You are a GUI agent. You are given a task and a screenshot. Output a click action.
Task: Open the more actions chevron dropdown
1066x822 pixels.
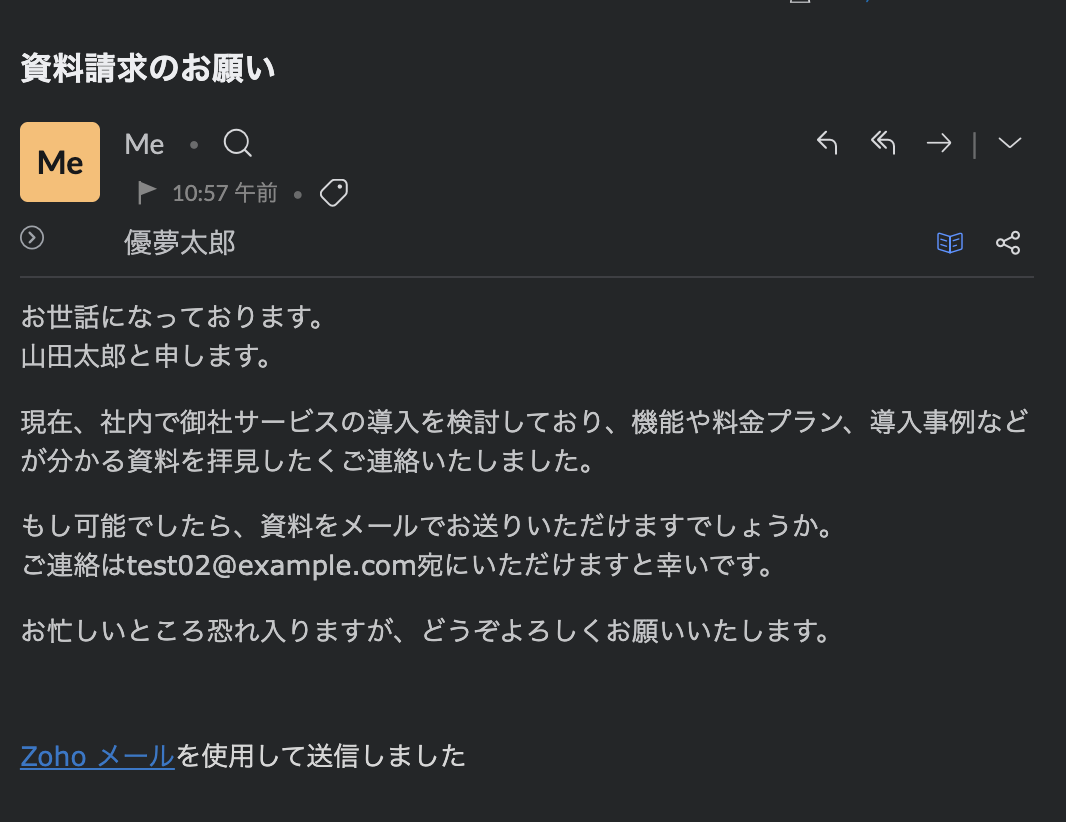1010,143
